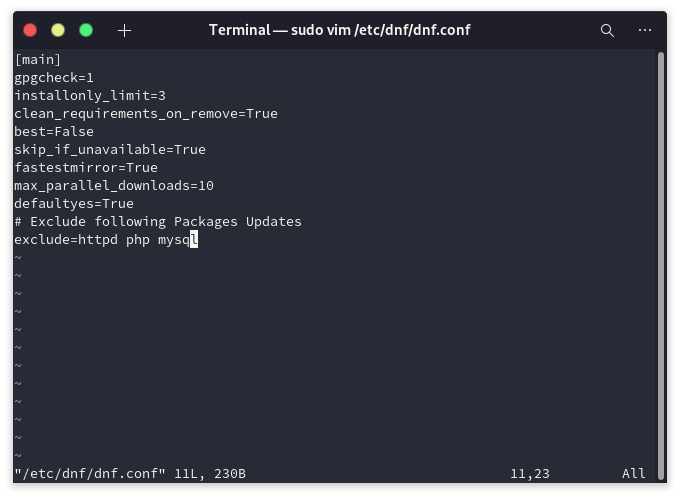Image resolution: width=680 pixels, height=498 pixels.
Task: Place cursor on skip_if_unavailable=True
Action: coord(110,149)
